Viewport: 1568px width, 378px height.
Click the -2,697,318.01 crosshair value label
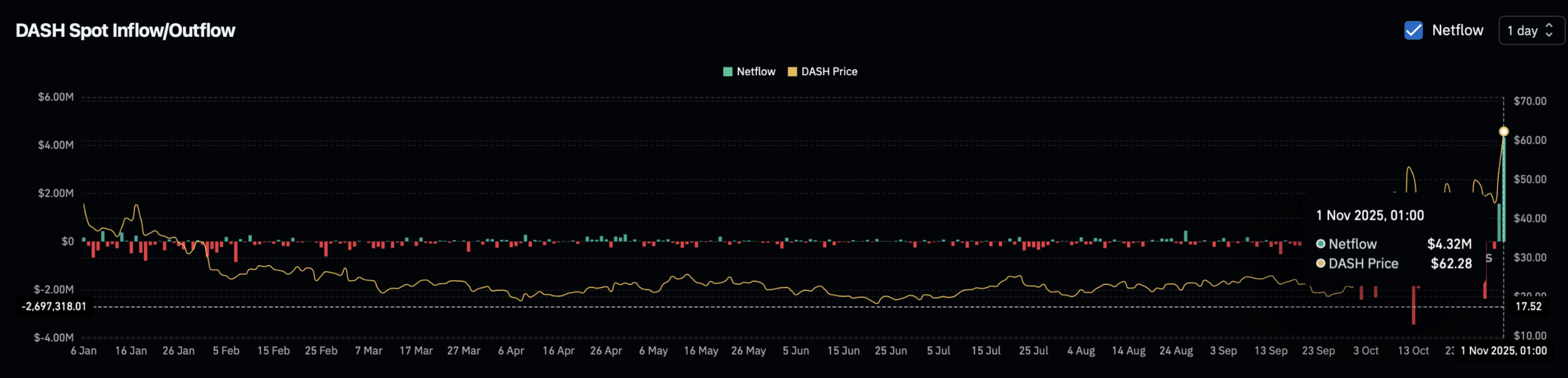54,306
